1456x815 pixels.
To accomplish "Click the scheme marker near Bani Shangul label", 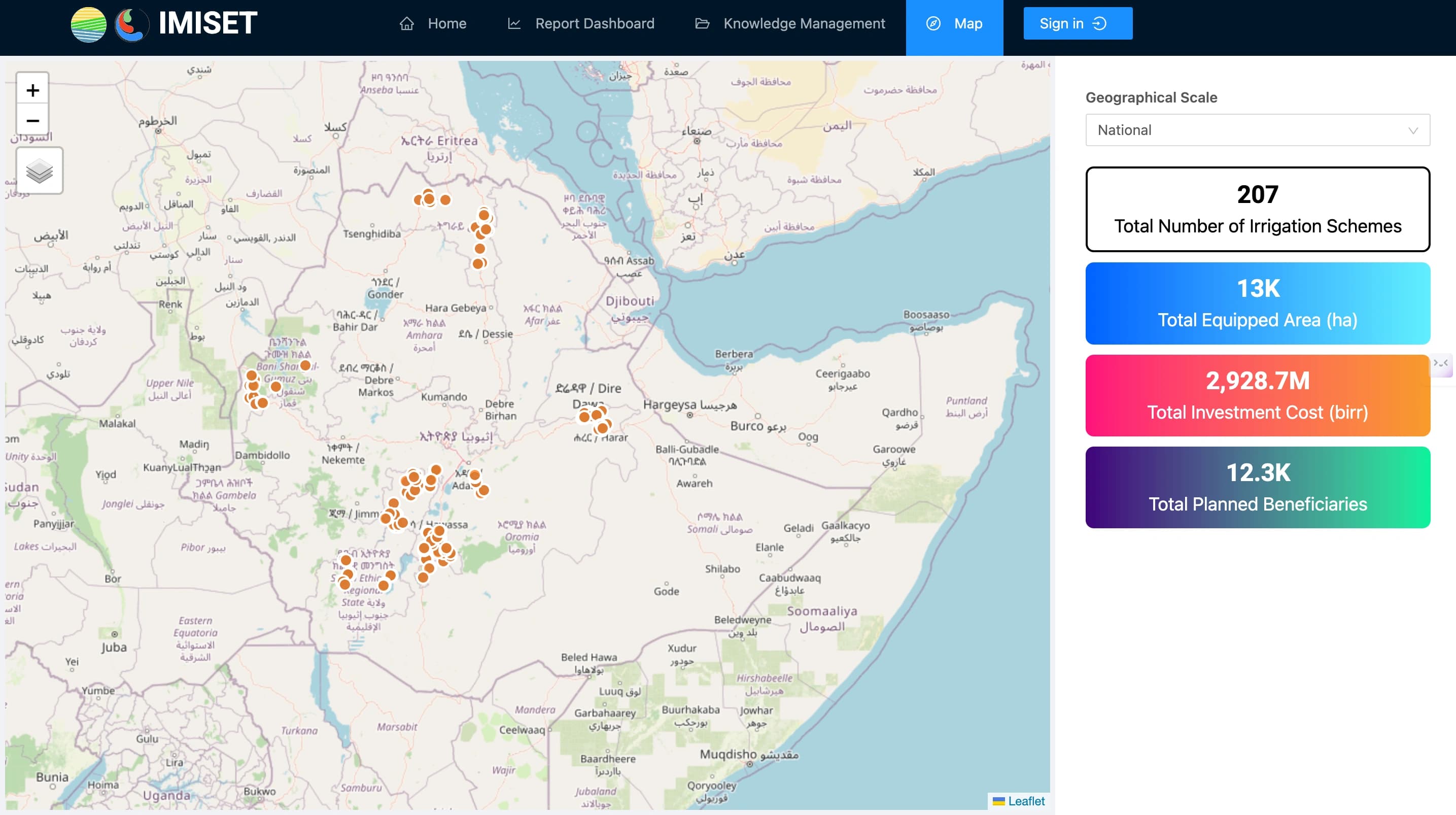I will [305, 365].
